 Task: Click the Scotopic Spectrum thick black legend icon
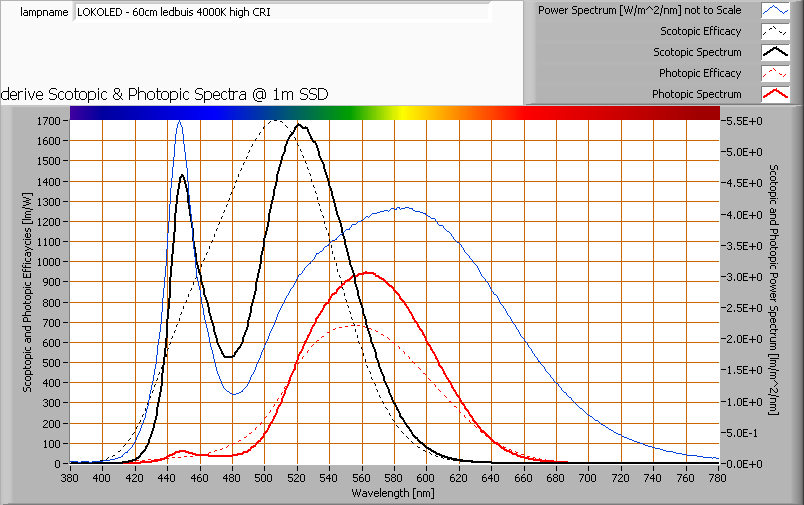(x=776, y=52)
